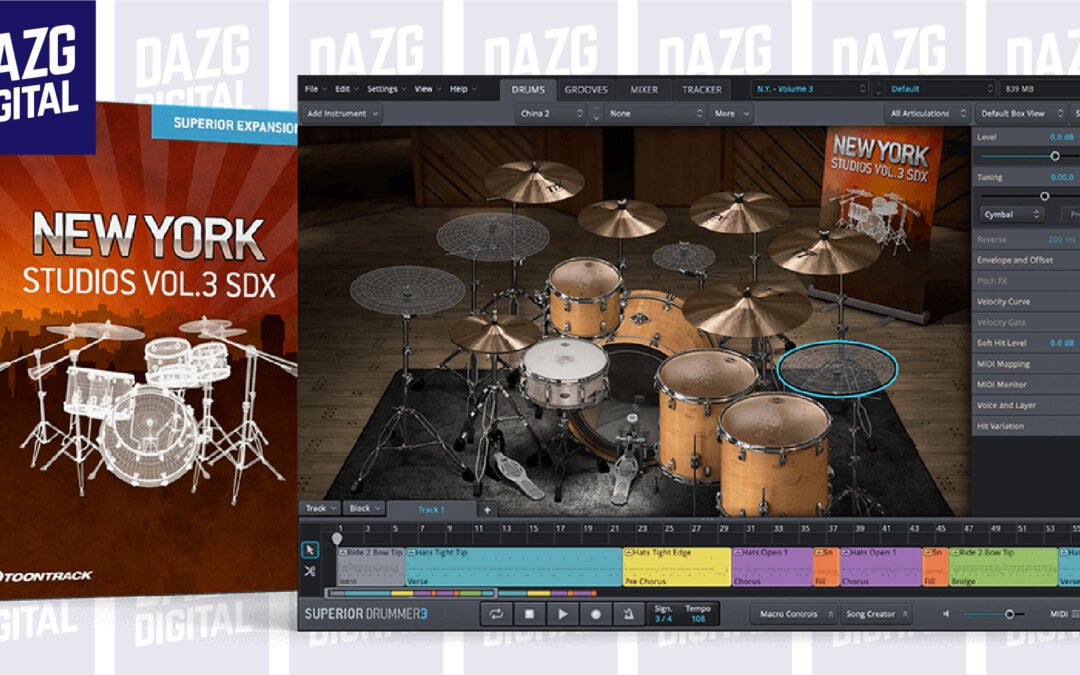Open the MIDI Monitor section
Viewport: 1080px width, 675px height.
pyautogui.click(x=1026, y=384)
